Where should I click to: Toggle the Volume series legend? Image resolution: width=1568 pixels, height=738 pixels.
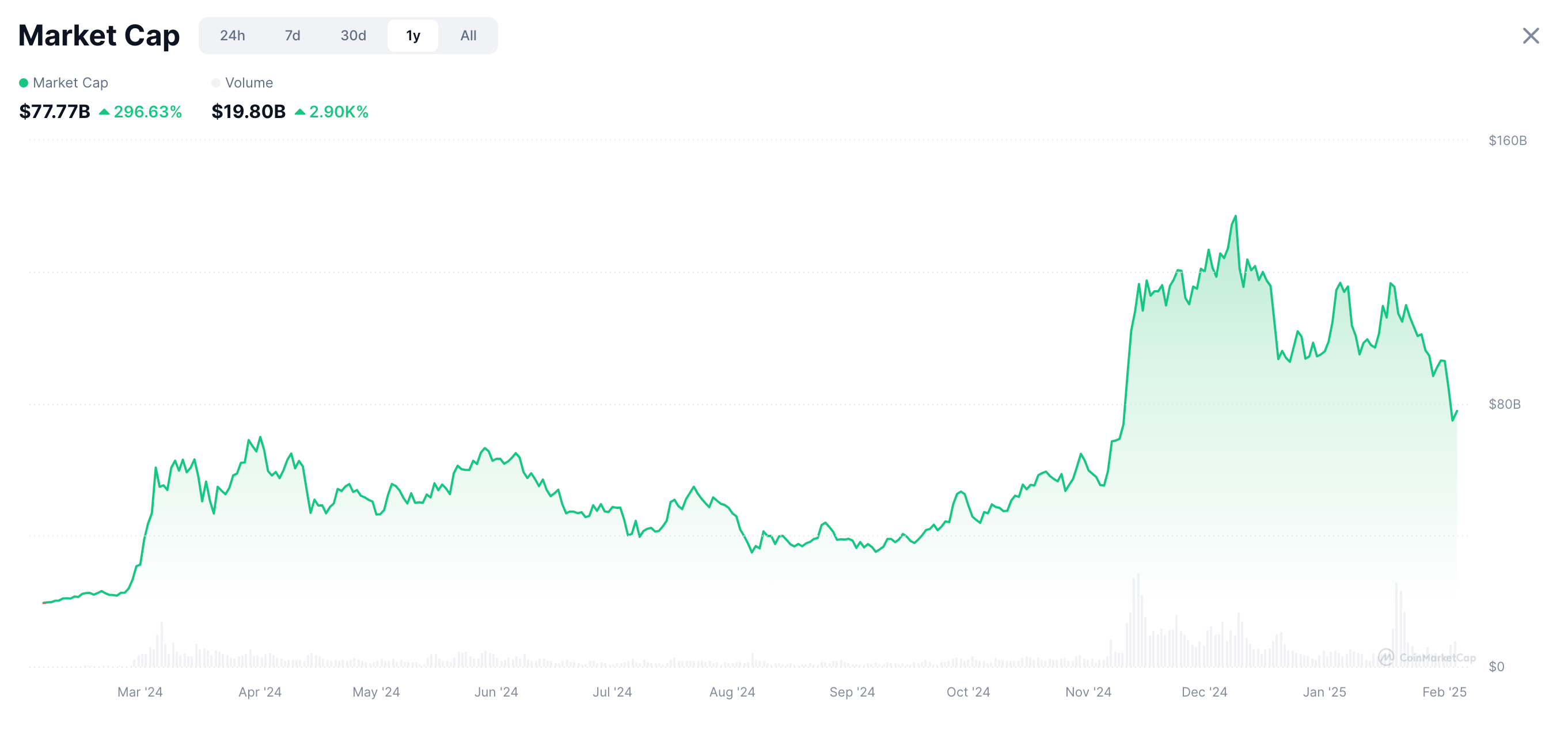coord(242,83)
